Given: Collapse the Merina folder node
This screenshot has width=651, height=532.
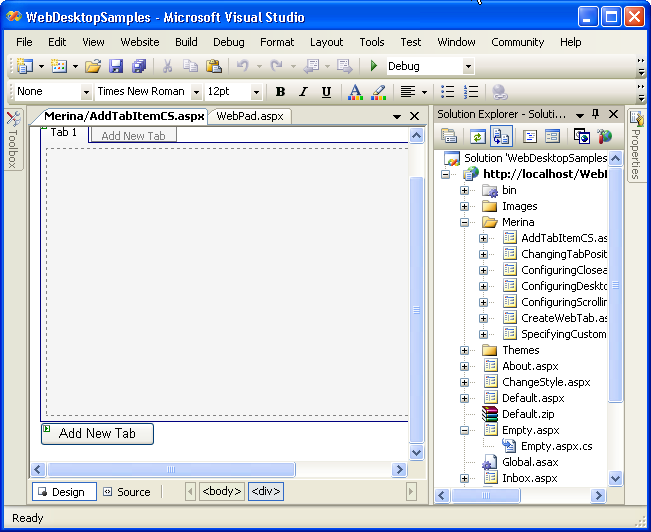Looking at the screenshot, I should [464, 222].
